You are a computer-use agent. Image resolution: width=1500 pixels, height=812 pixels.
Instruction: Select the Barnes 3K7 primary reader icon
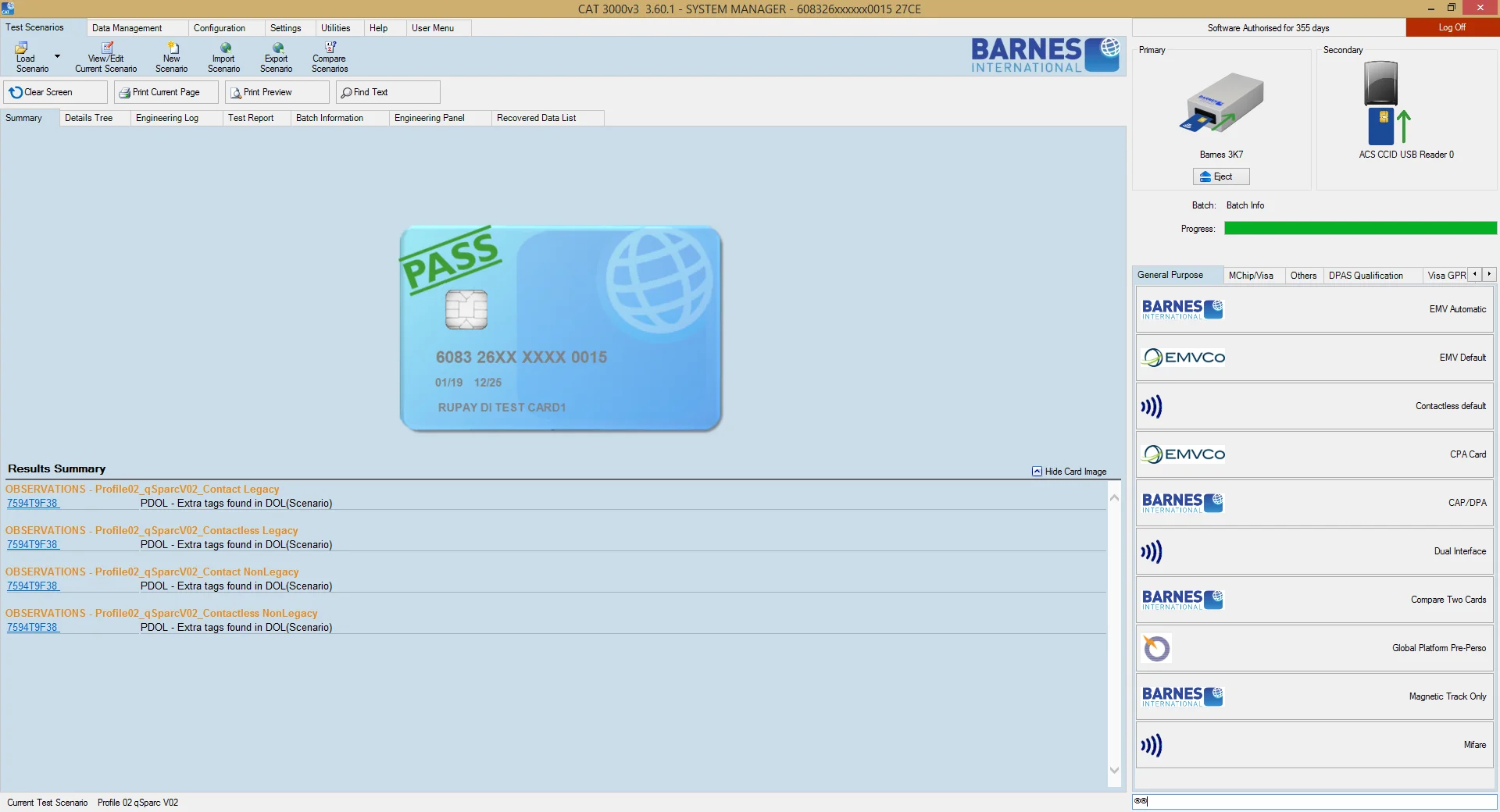1221,103
